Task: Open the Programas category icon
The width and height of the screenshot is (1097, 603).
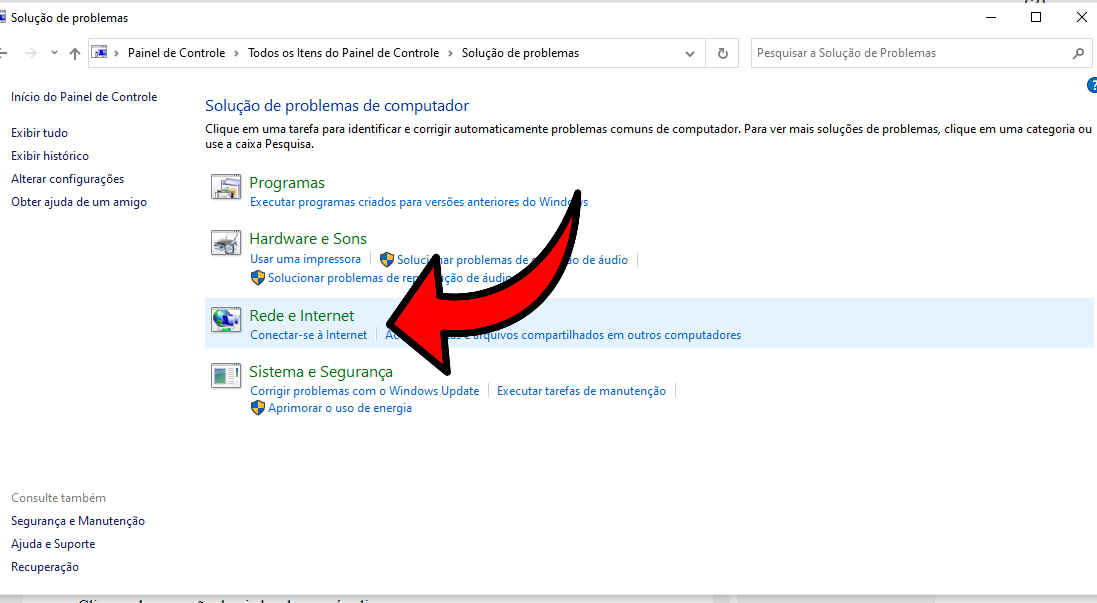Action: (226, 187)
